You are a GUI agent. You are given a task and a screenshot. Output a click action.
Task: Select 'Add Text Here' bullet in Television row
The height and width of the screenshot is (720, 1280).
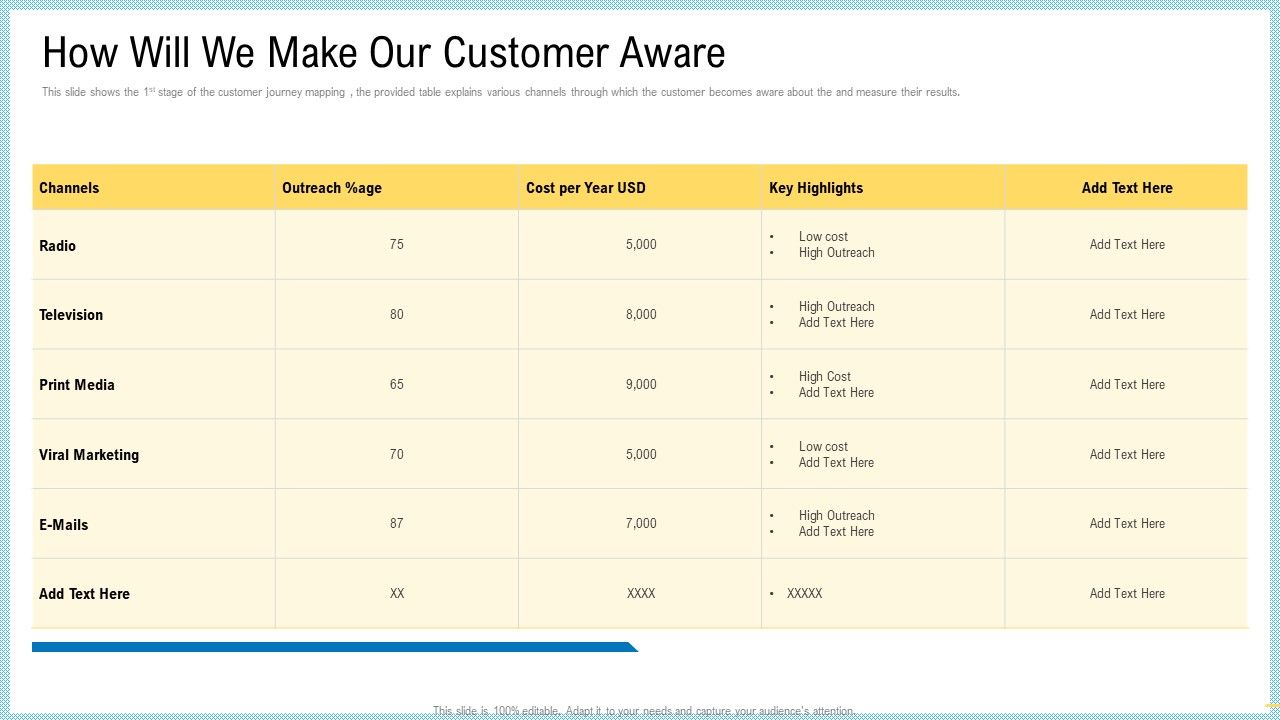[836, 323]
